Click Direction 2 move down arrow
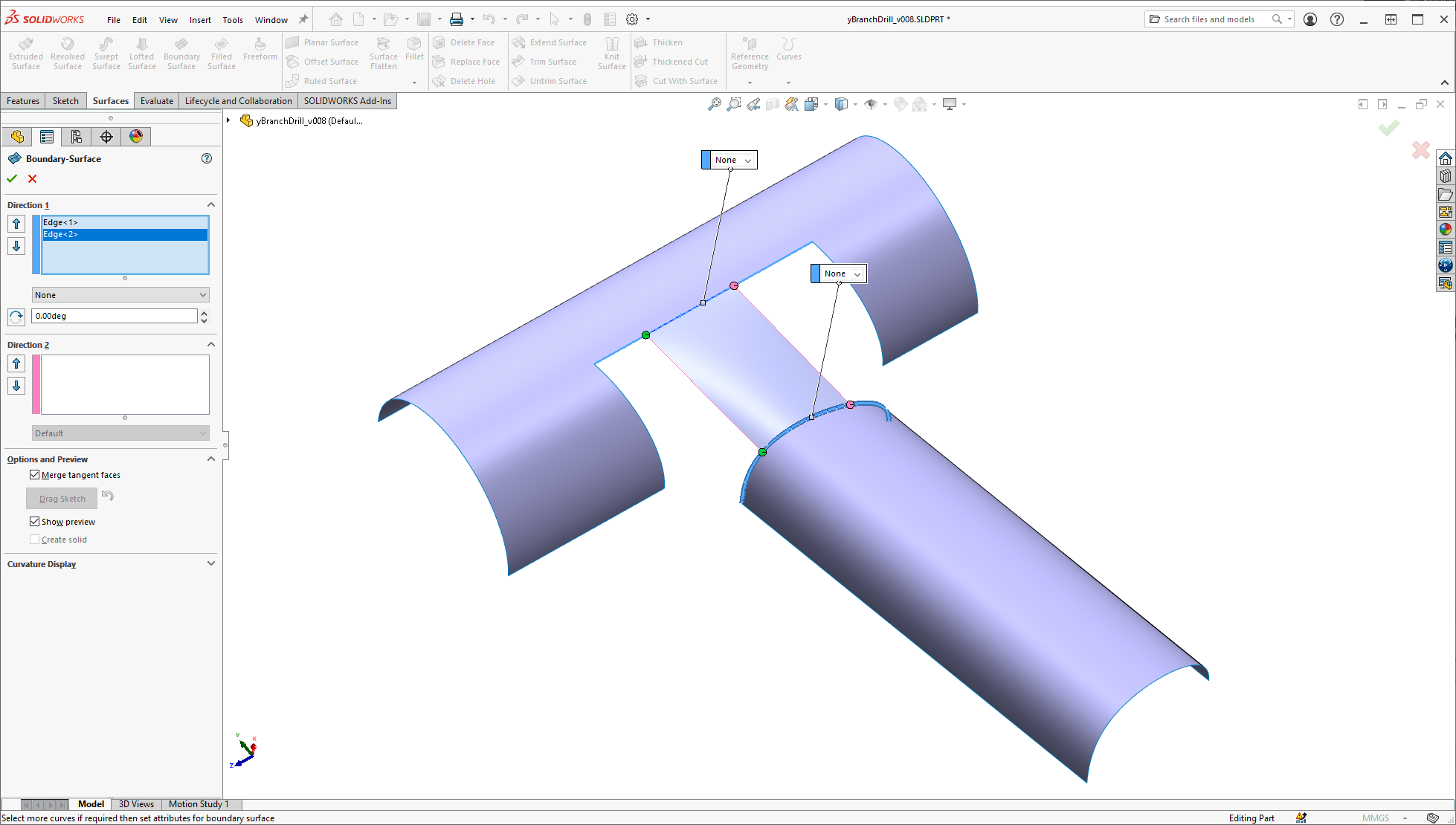This screenshot has width=1456, height=825. pyautogui.click(x=16, y=386)
